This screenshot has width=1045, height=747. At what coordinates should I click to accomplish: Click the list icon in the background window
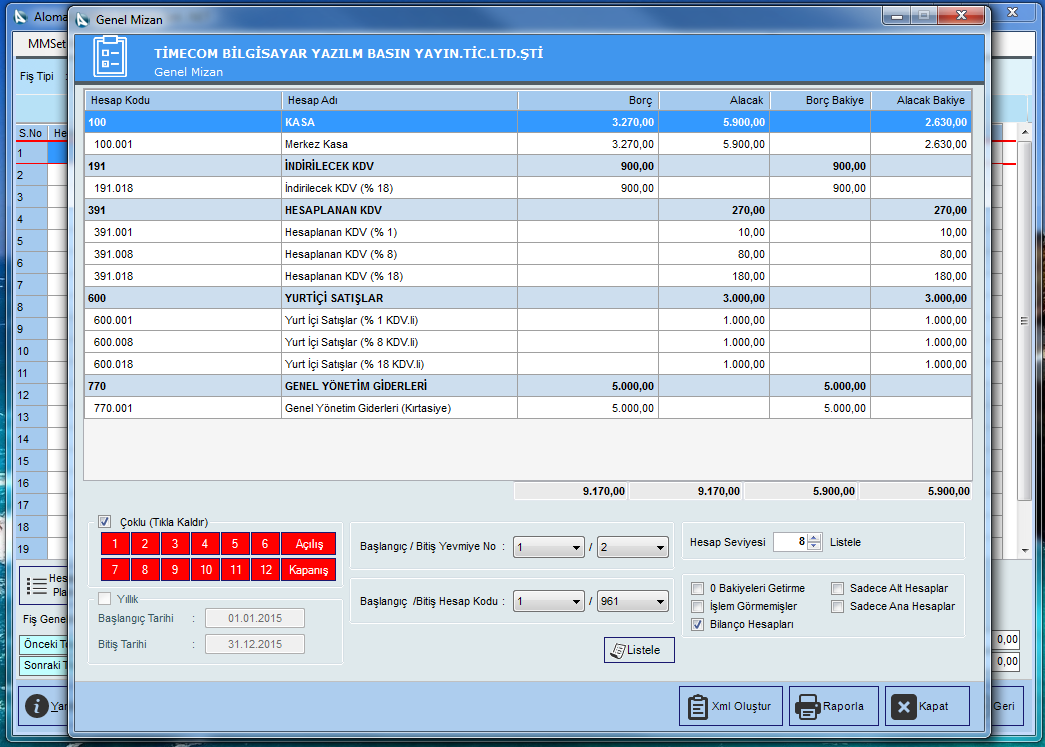coord(36,586)
